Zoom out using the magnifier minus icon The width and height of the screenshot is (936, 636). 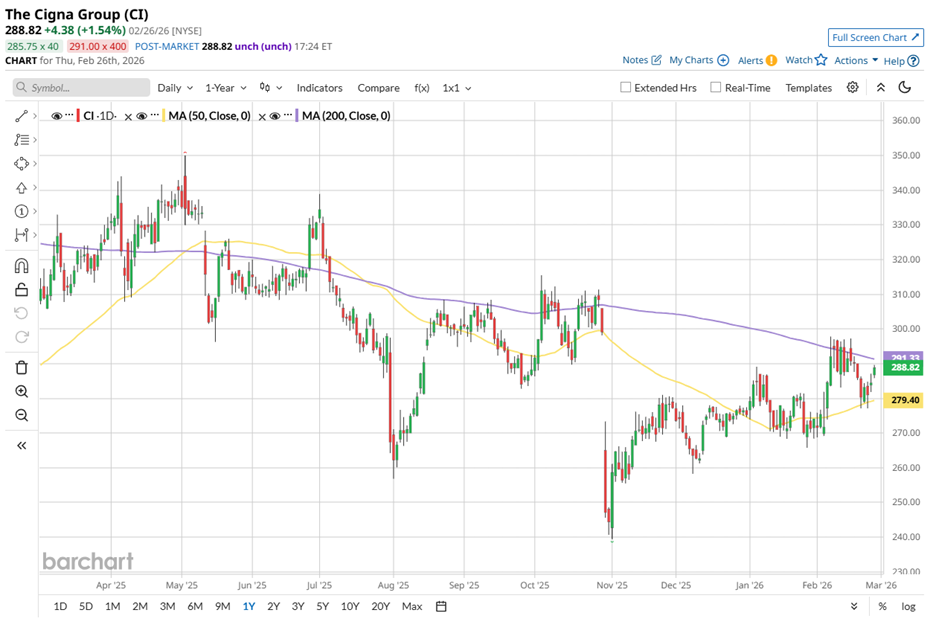point(21,416)
